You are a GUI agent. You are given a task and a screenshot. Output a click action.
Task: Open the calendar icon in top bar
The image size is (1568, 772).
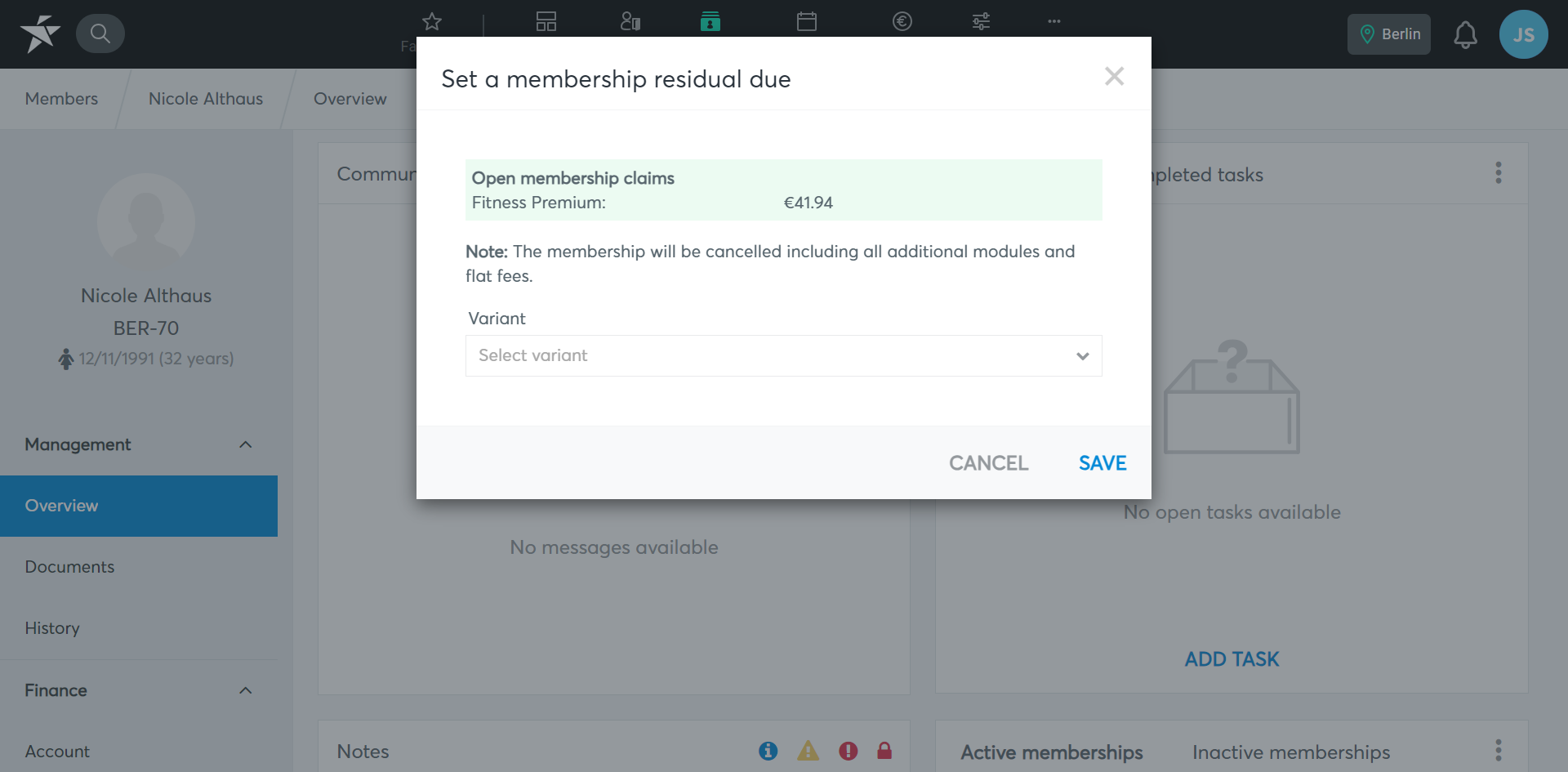pyautogui.click(x=807, y=21)
